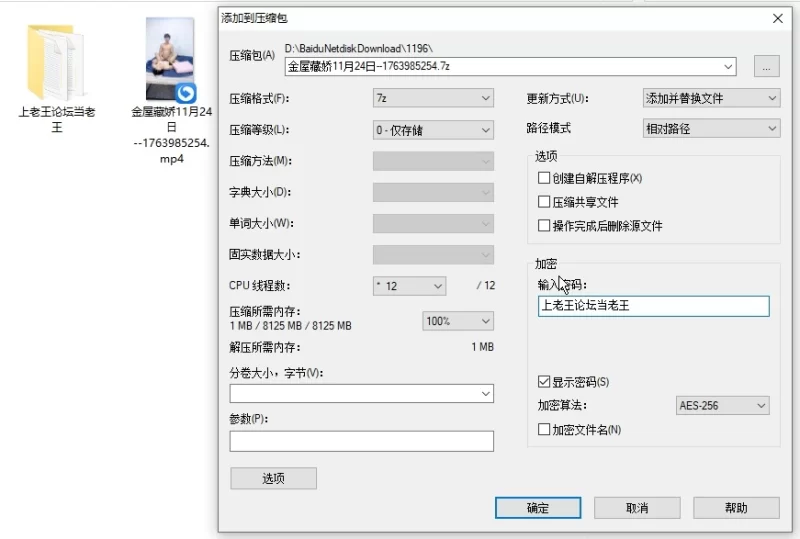
Task: Click the disabled 单词大小 dropdown
Action: tap(433, 224)
